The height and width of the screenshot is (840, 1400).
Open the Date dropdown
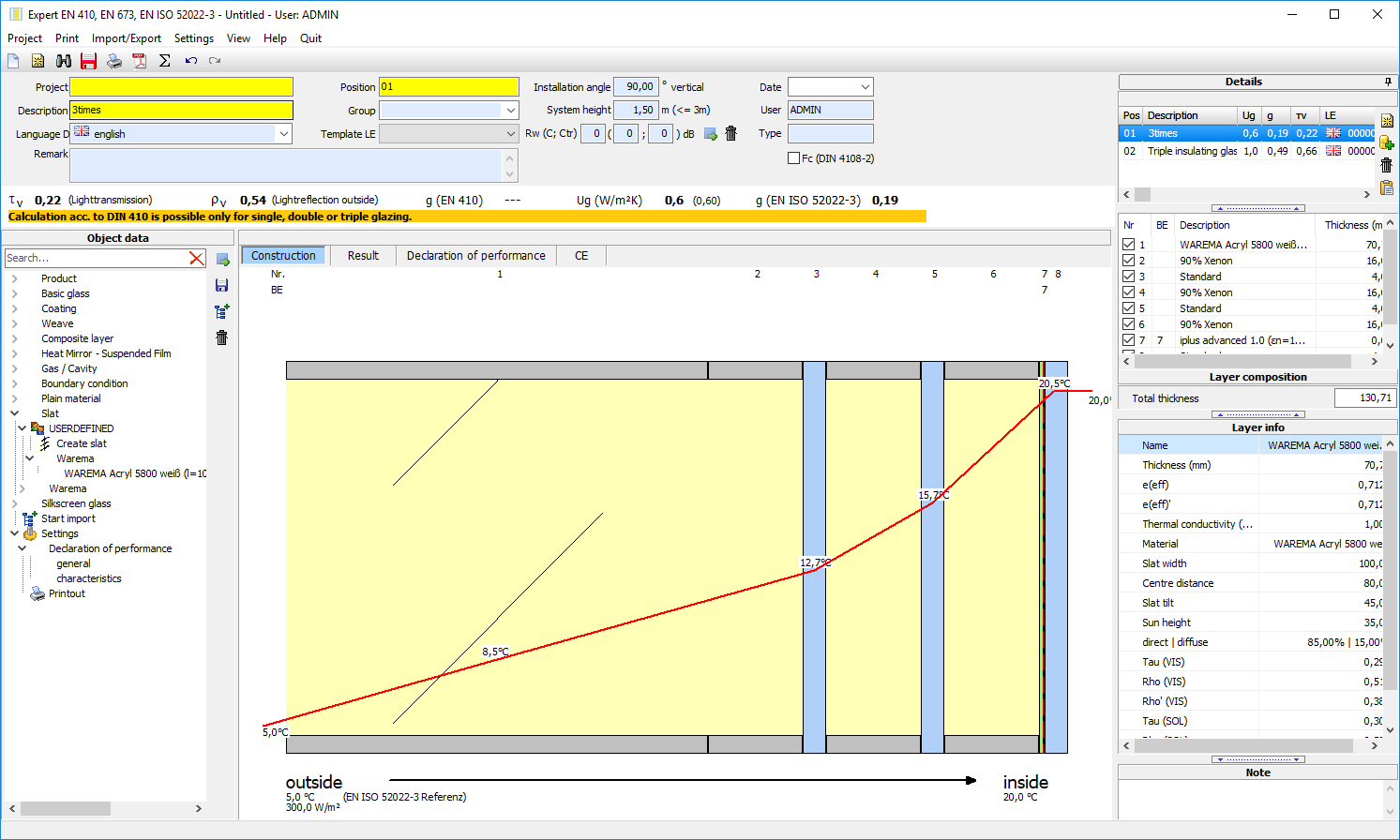(865, 87)
